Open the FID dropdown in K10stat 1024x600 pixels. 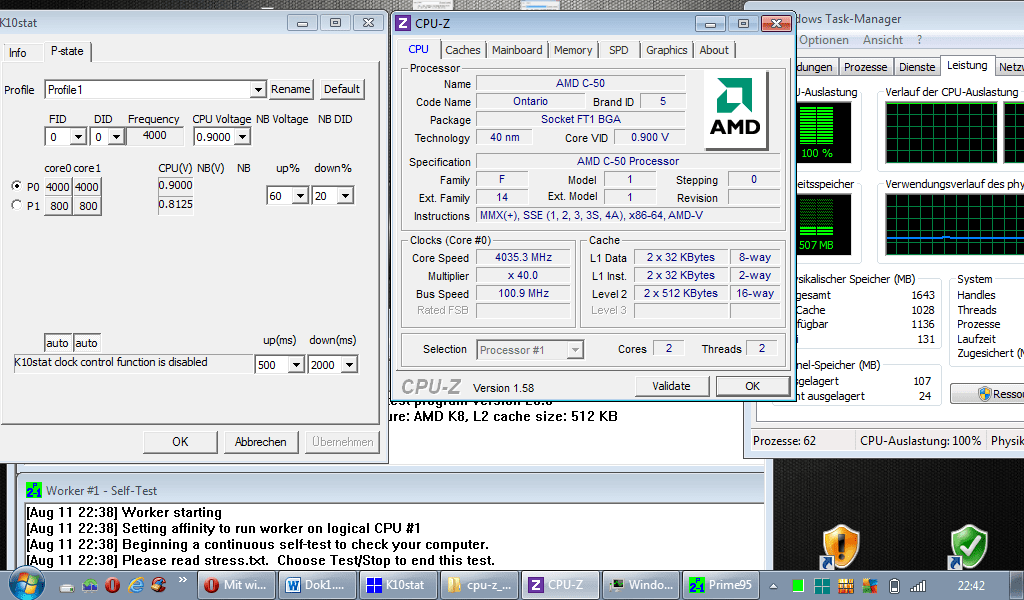[x=78, y=136]
